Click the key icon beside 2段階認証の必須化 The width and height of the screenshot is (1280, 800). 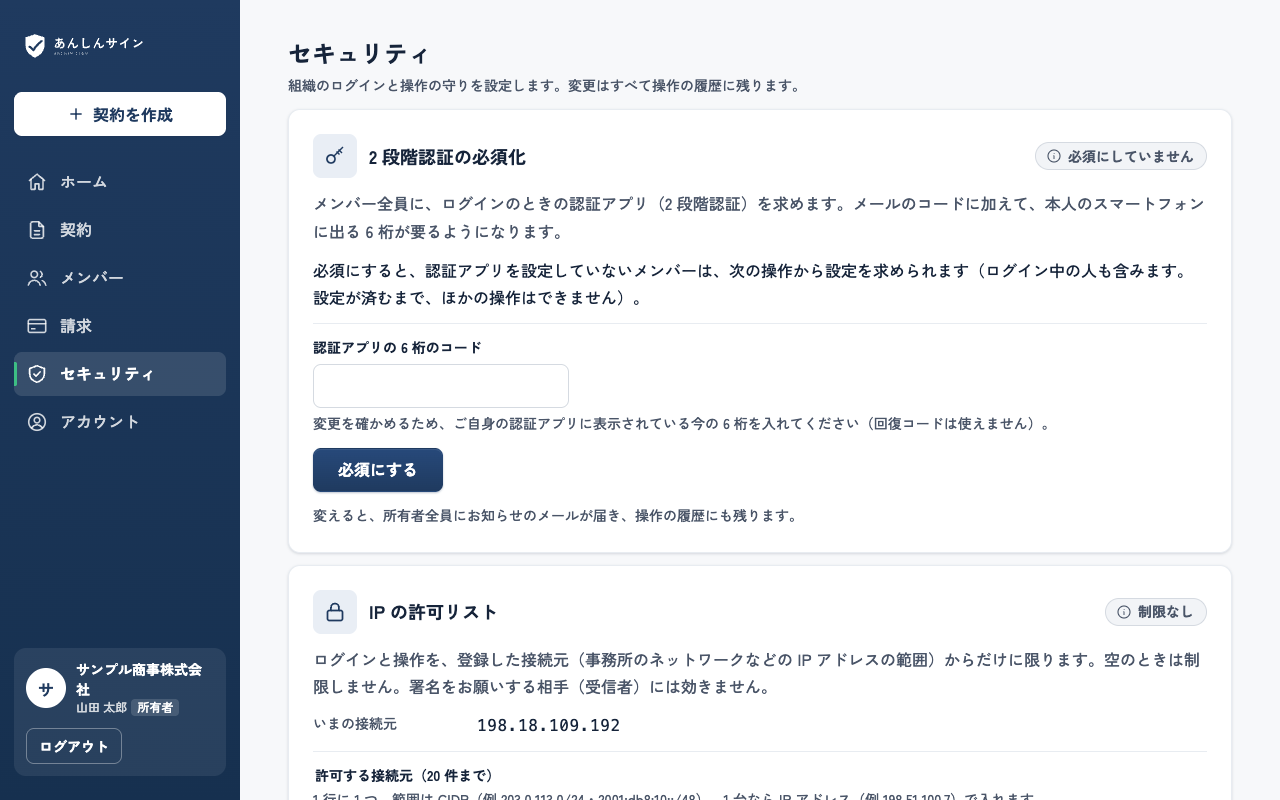coord(335,156)
